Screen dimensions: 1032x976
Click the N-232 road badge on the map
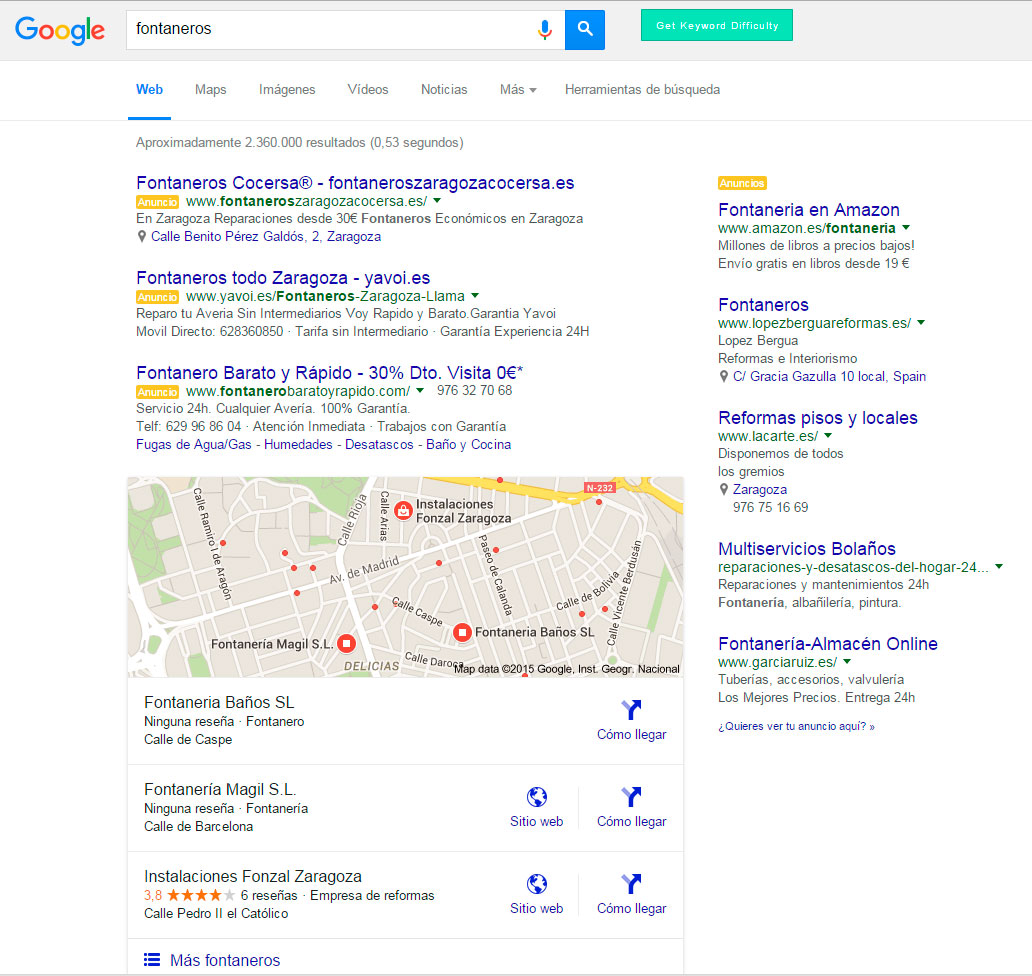(600, 488)
